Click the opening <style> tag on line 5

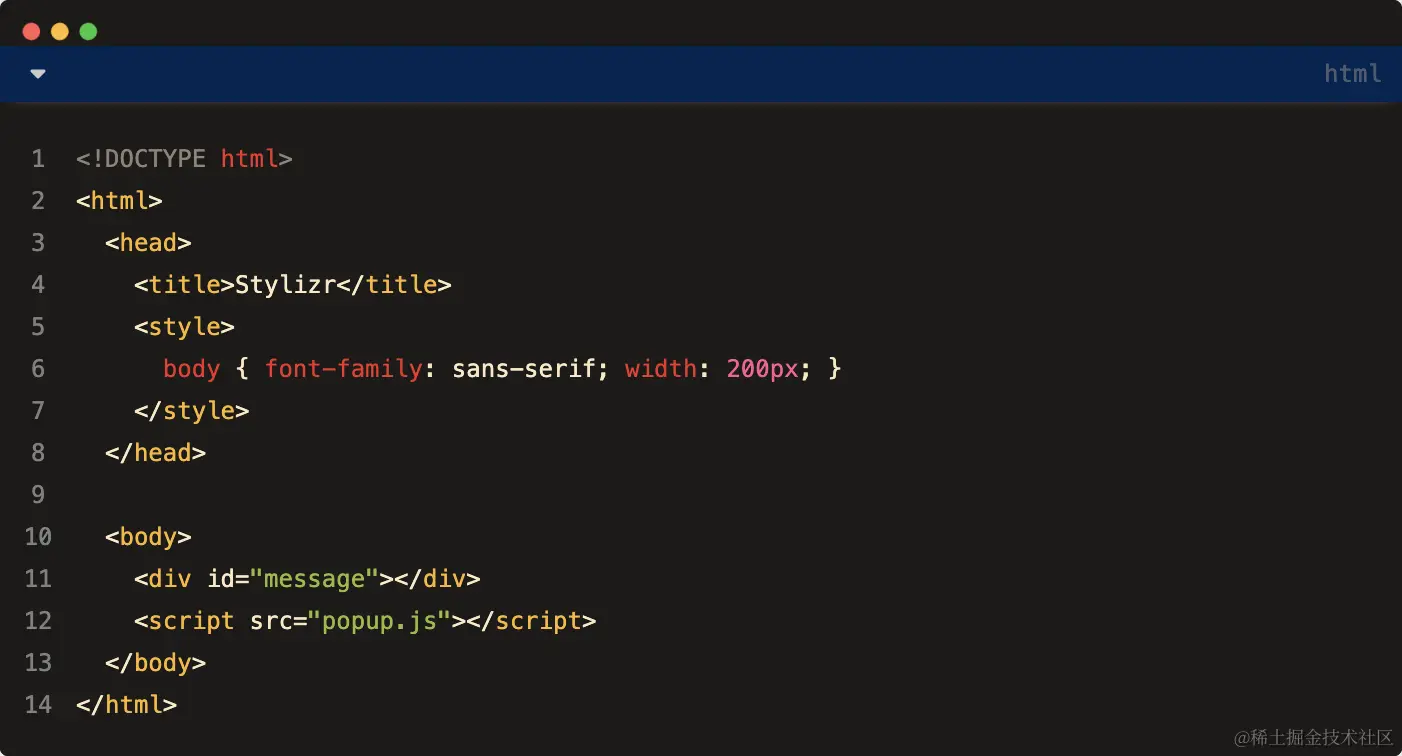tap(184, 326)
